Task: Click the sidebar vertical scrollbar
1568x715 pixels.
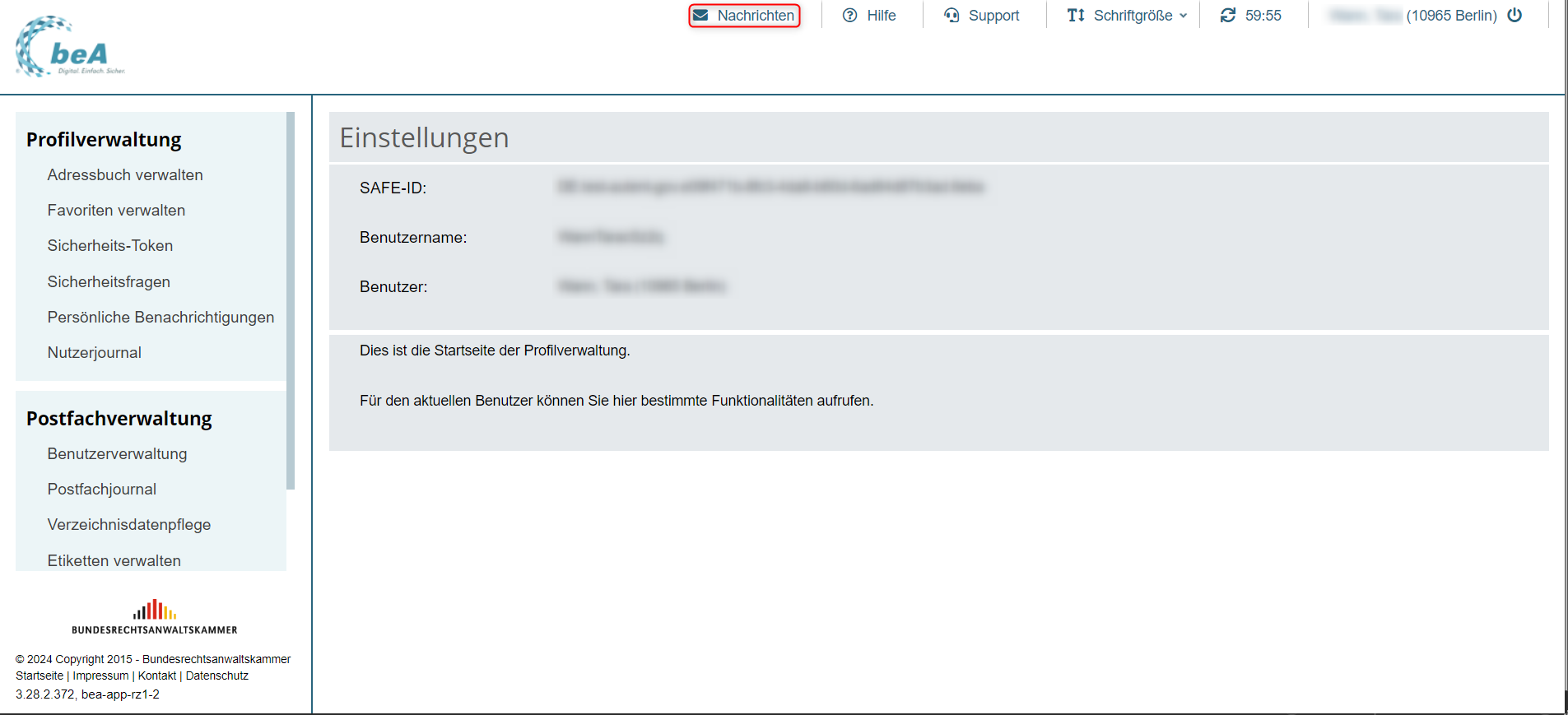Action: tap(291, 300)
